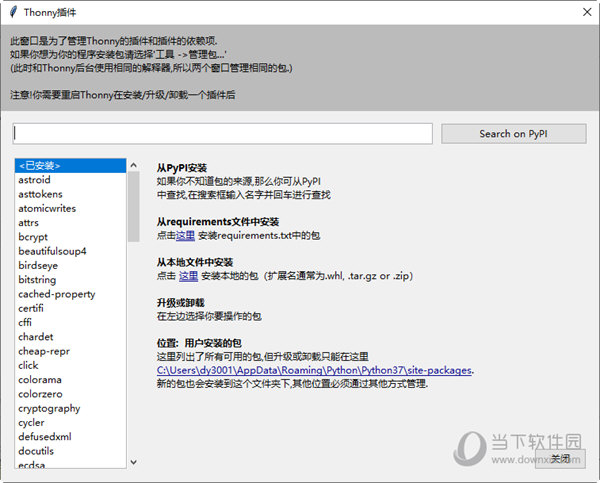This screenshot has height=483, width=600.
Task: Pick defusedxml in the package list
Action: click(70, 437)
